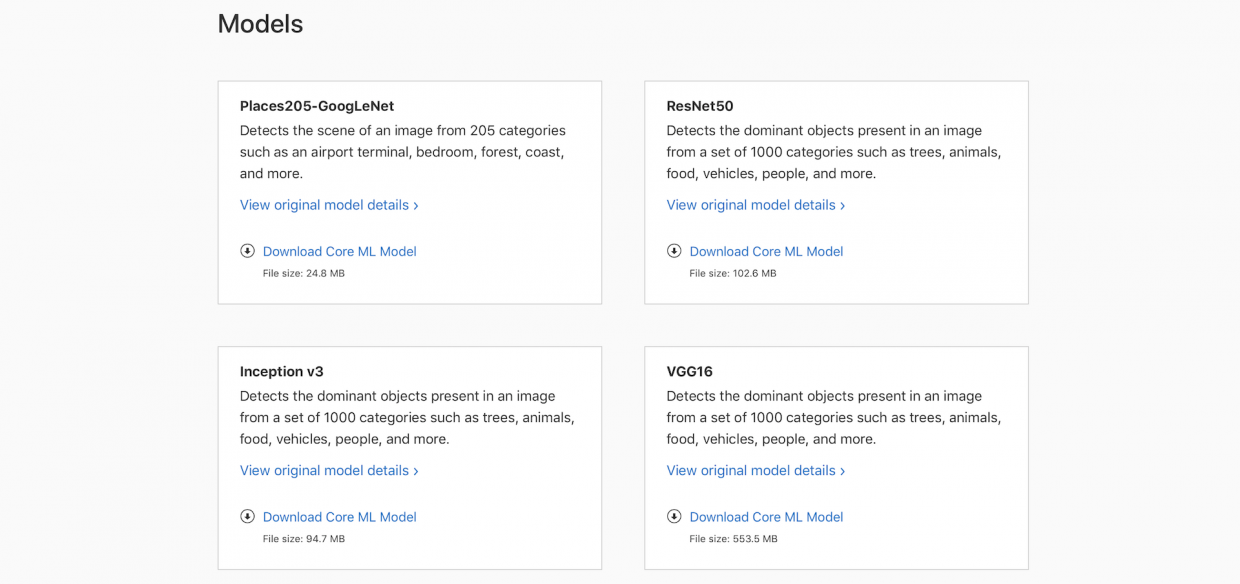Open ResNet50 original model details
This screenshot has height=584, width=1240.
point(750,204)
